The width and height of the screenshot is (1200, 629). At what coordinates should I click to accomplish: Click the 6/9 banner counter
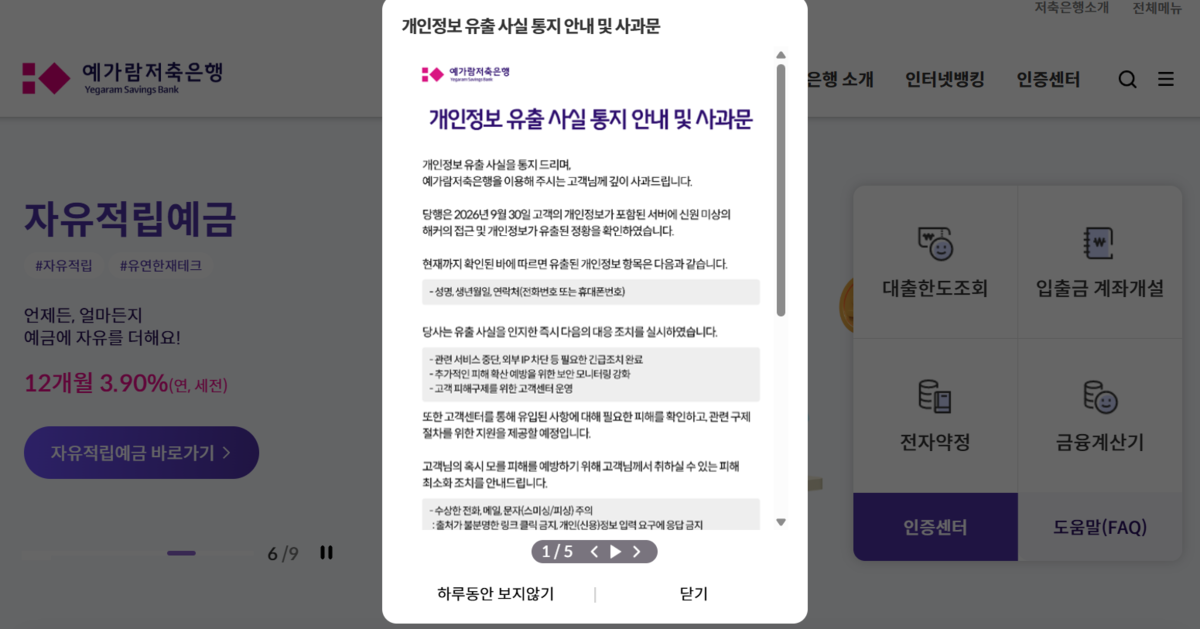(283, 553)
